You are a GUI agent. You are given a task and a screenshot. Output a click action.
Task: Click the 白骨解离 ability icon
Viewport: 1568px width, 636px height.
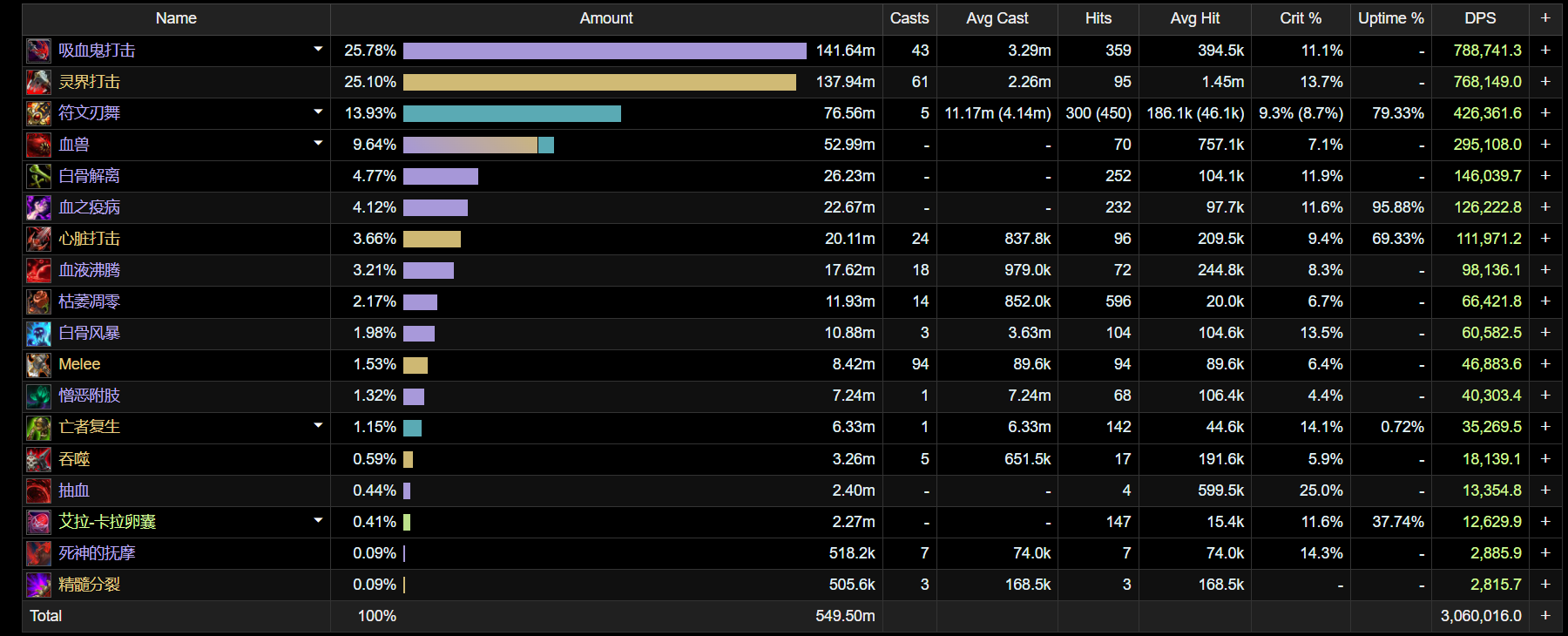pos(38,176)
